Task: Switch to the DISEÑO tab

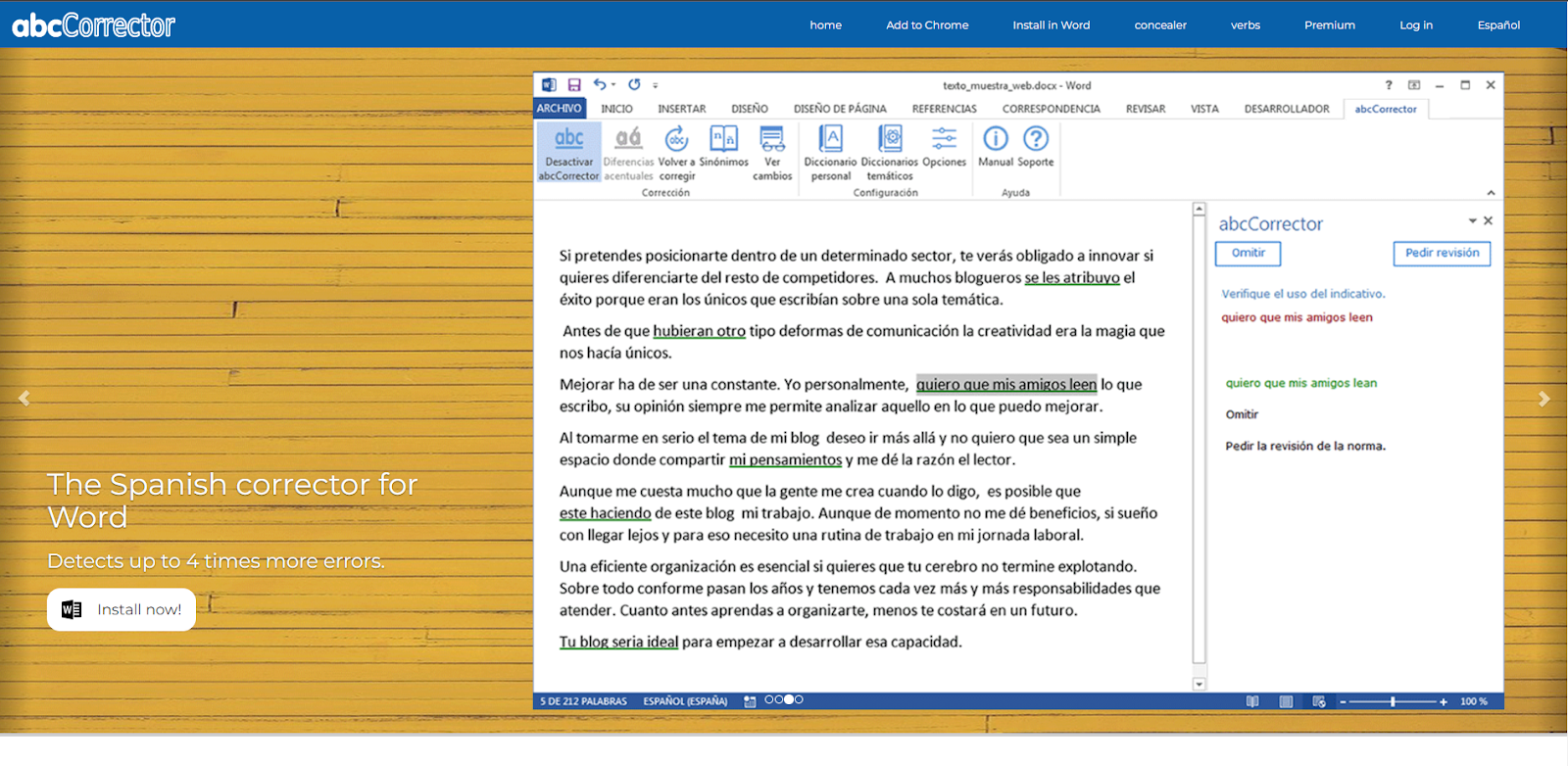Action: (x=750, y=109)
